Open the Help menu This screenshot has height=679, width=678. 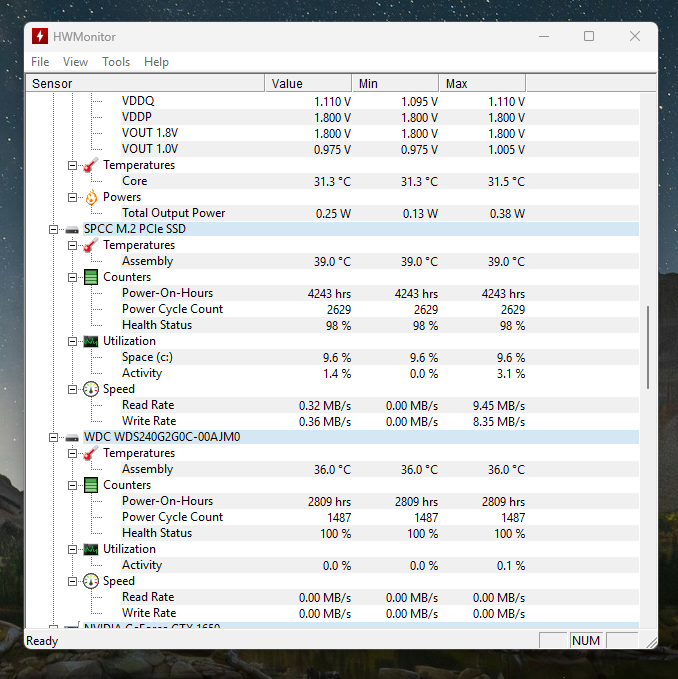click(x=156, y=62)
